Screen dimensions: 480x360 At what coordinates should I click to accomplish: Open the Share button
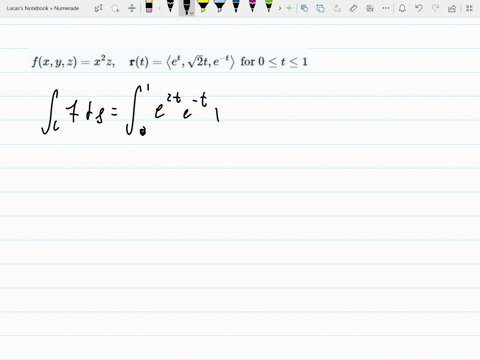pos(452,8)
